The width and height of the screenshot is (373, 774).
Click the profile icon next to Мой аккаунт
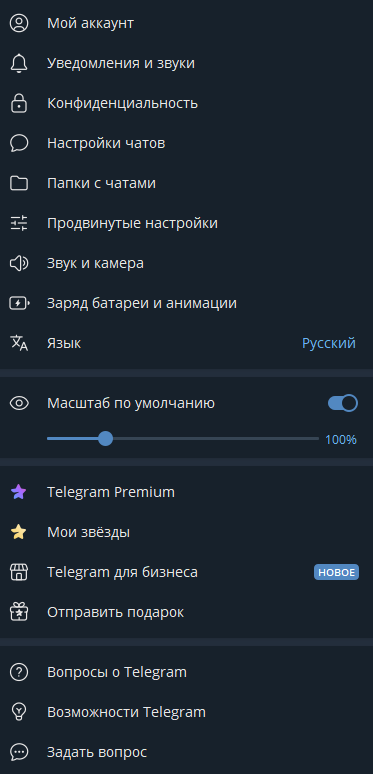pyautogui.click(x=19, y=23)
